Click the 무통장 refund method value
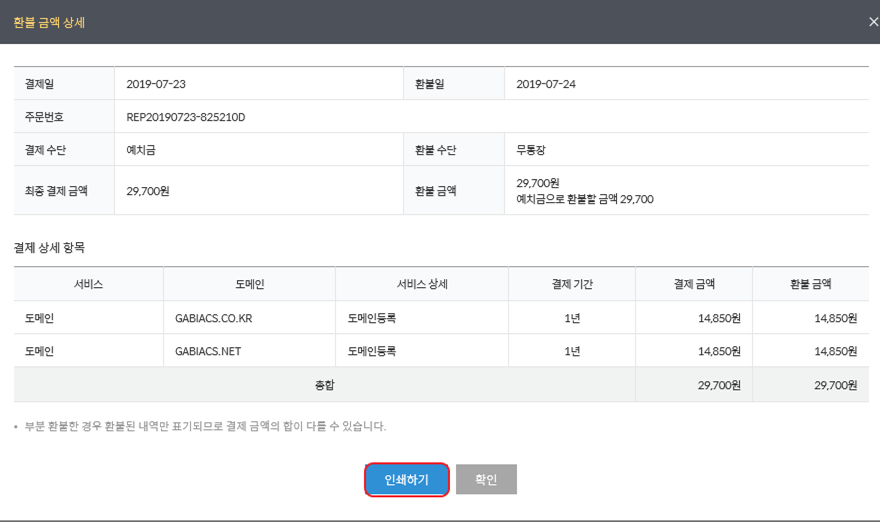880x522 pixels. coord(531,150)
